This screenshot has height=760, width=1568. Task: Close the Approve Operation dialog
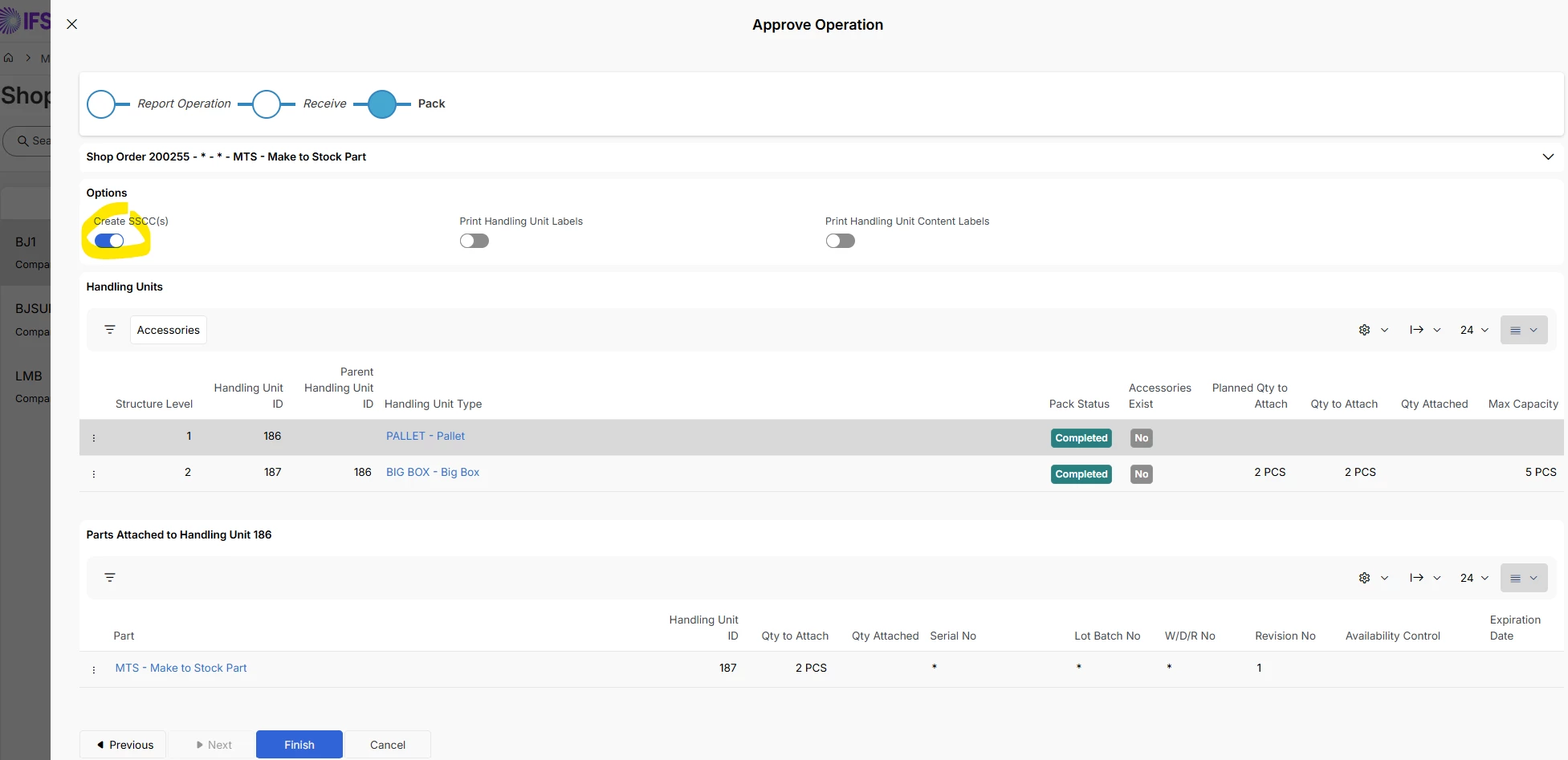click(71, 24)
